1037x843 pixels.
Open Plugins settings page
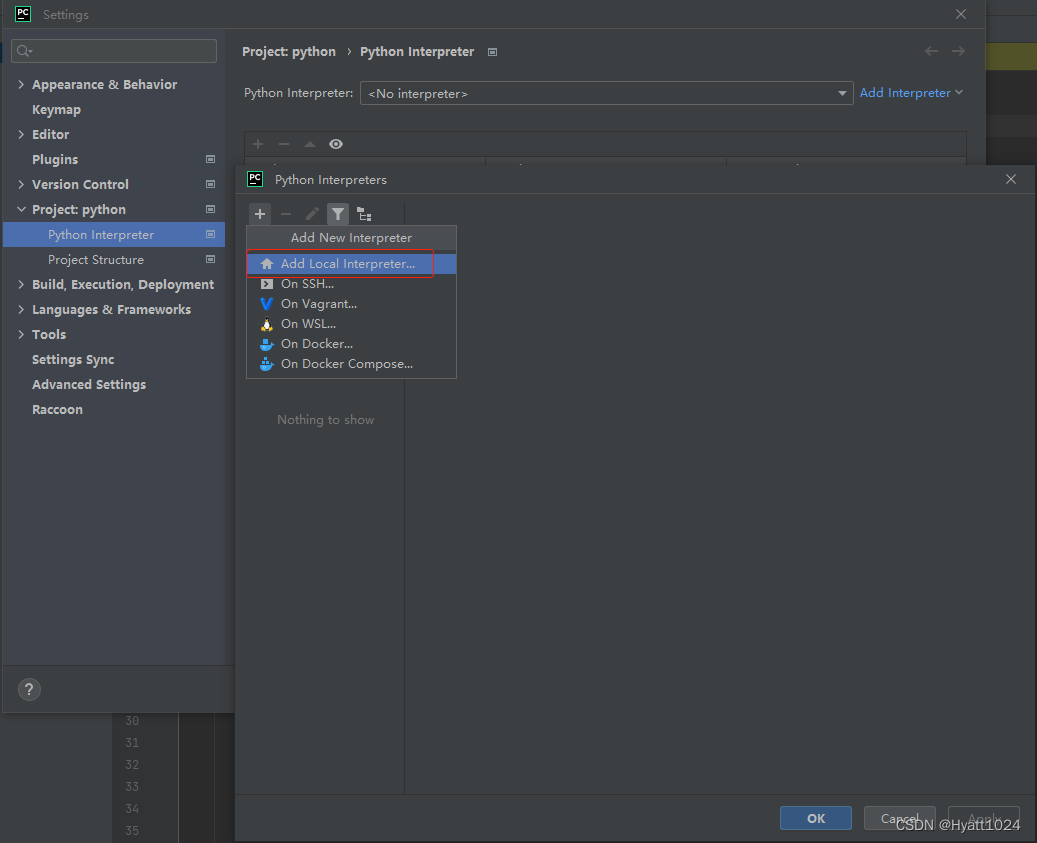coord(55,159)
